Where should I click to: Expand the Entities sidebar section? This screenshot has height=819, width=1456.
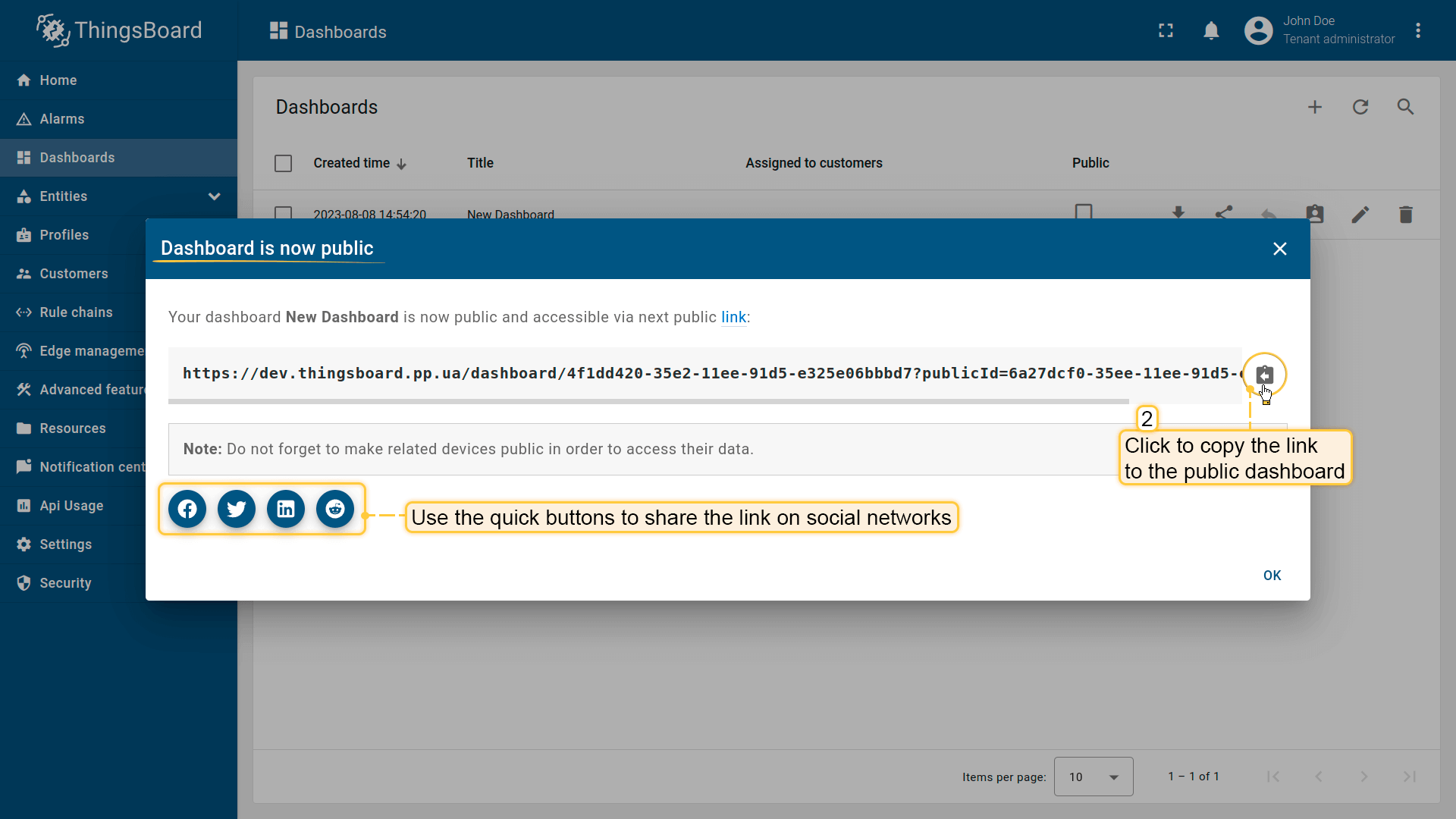[214, 196]
